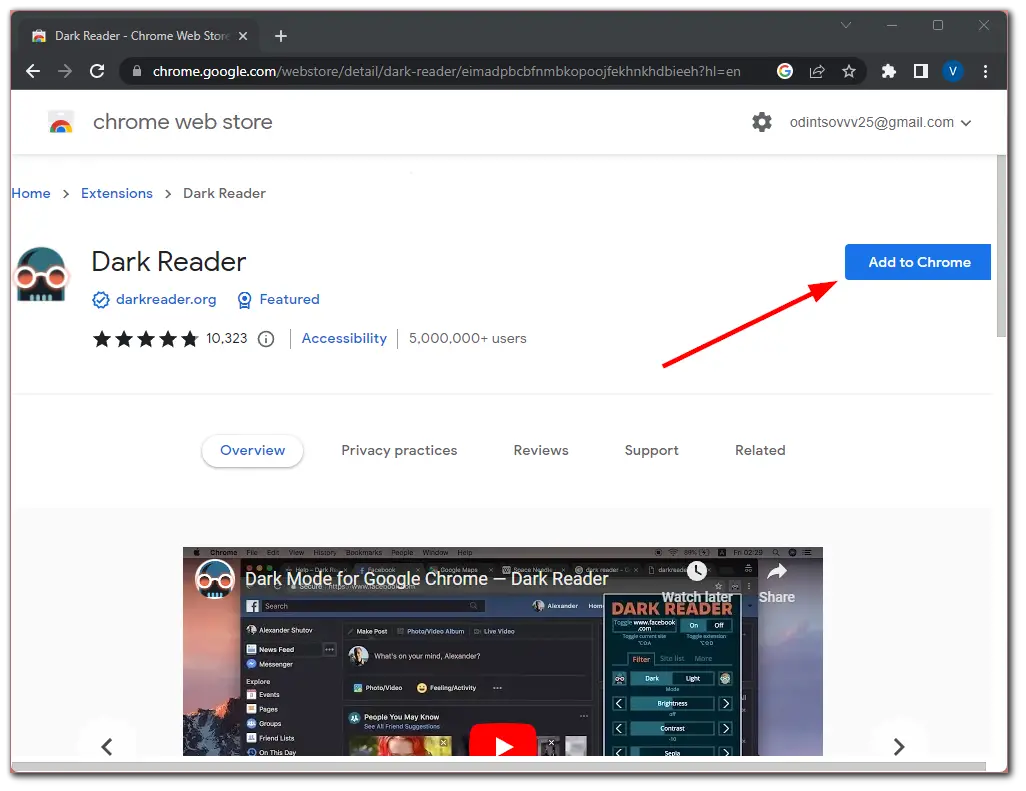The height and width of the screenshot is (791, 1026).
Task: Click the "5,000,000+ users" text
Action: point(468,339)
